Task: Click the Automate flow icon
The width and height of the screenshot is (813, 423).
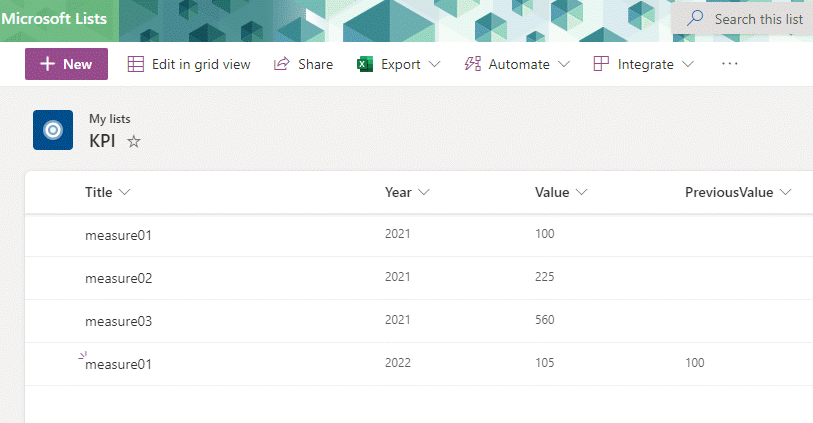Action: 473,64
